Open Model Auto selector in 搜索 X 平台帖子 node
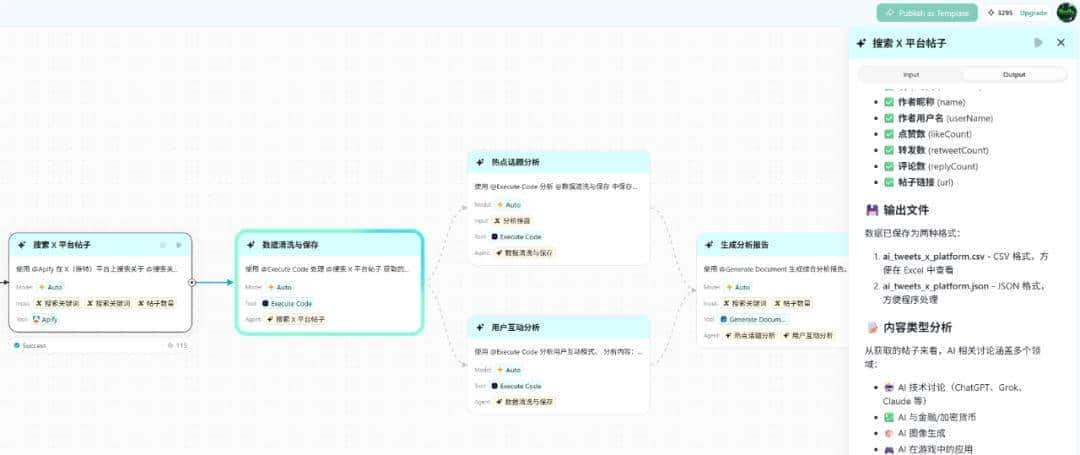 52,287
